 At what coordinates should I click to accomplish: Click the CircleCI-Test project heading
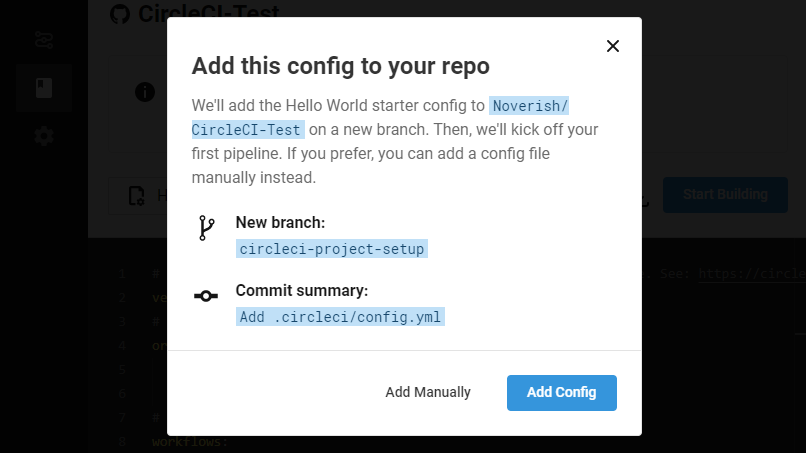(208, 14)
